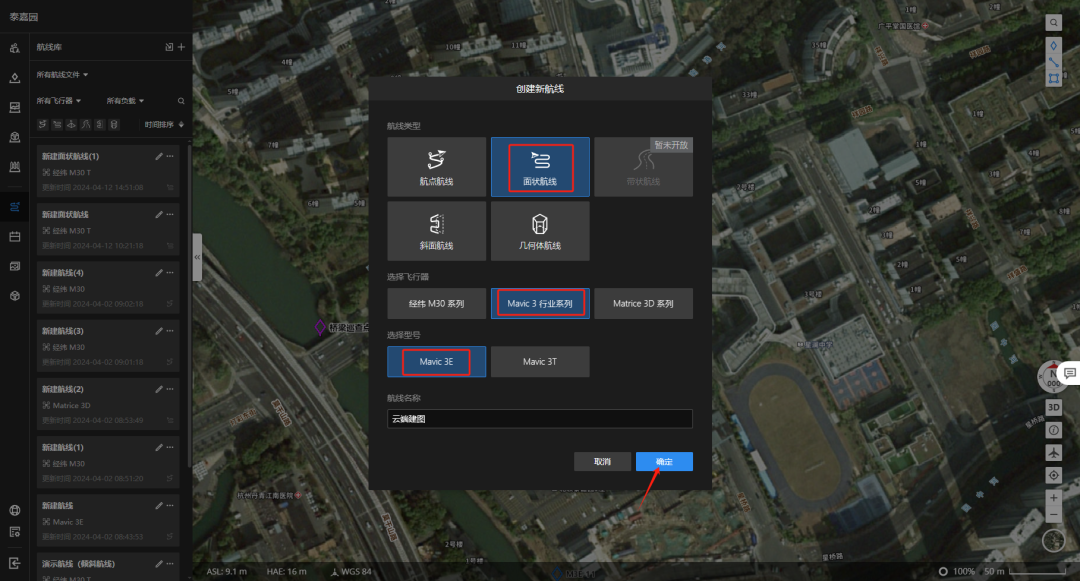Choose the 面状航线 area route type
Screen dimensions: 1080x581
[x=540, y=167]
